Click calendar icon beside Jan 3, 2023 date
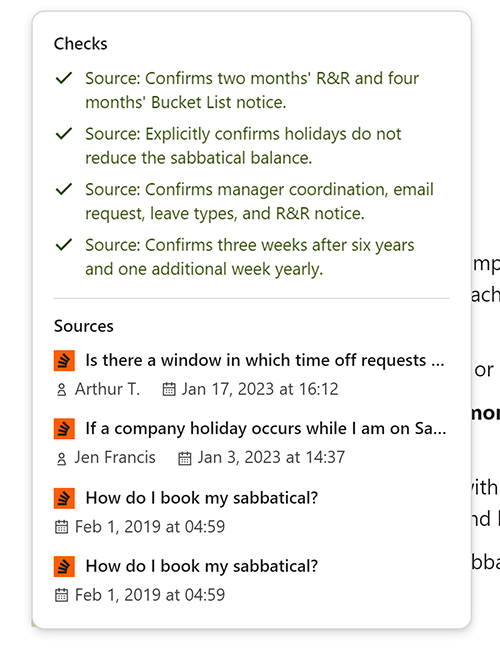 point(185,458)
